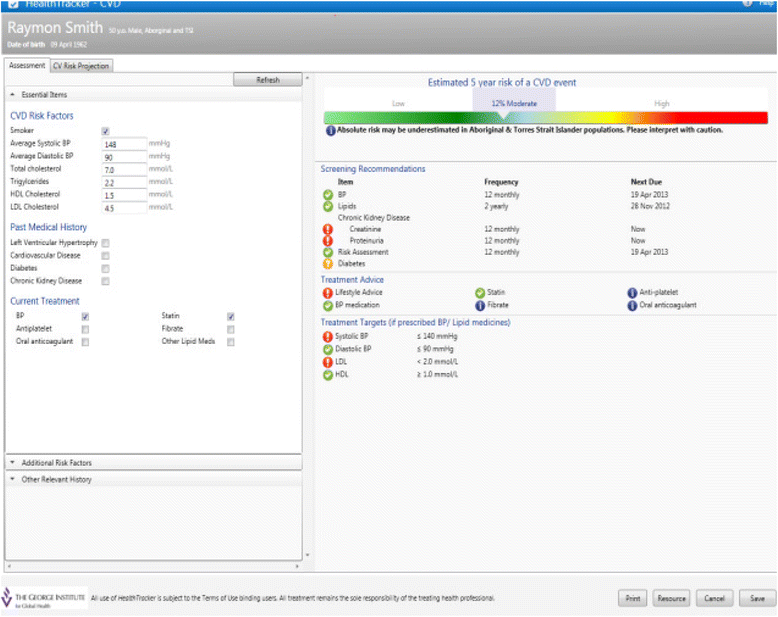Click the red alert icon for LDL target
This screenshot has width=778, height=617.
coord(327,362)
